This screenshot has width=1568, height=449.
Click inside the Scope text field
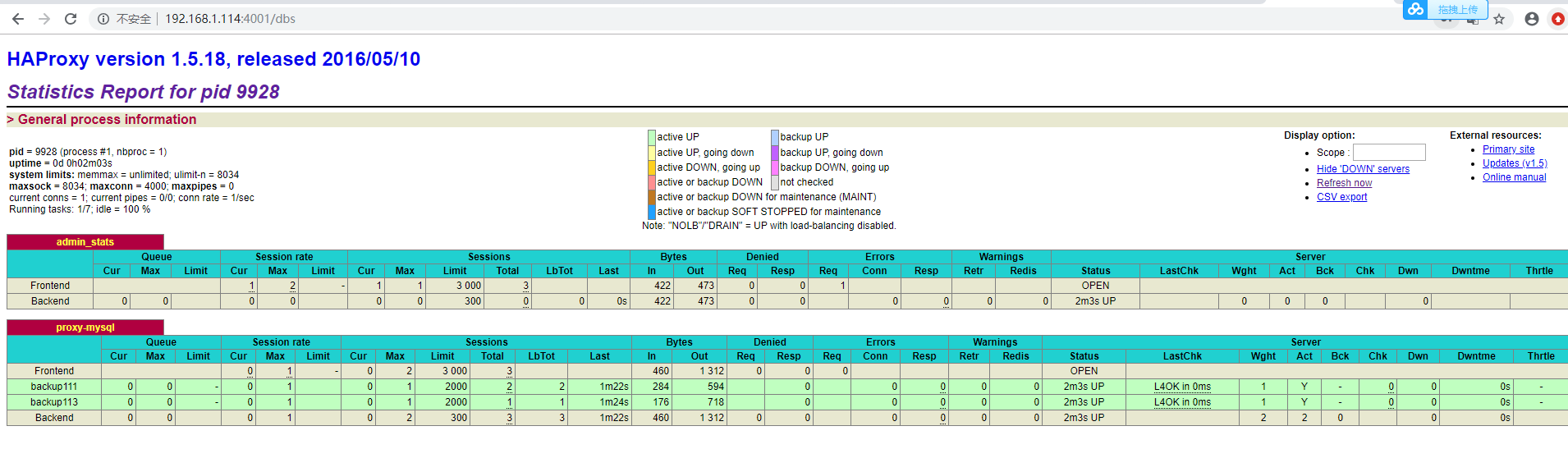coord(1389,153)
